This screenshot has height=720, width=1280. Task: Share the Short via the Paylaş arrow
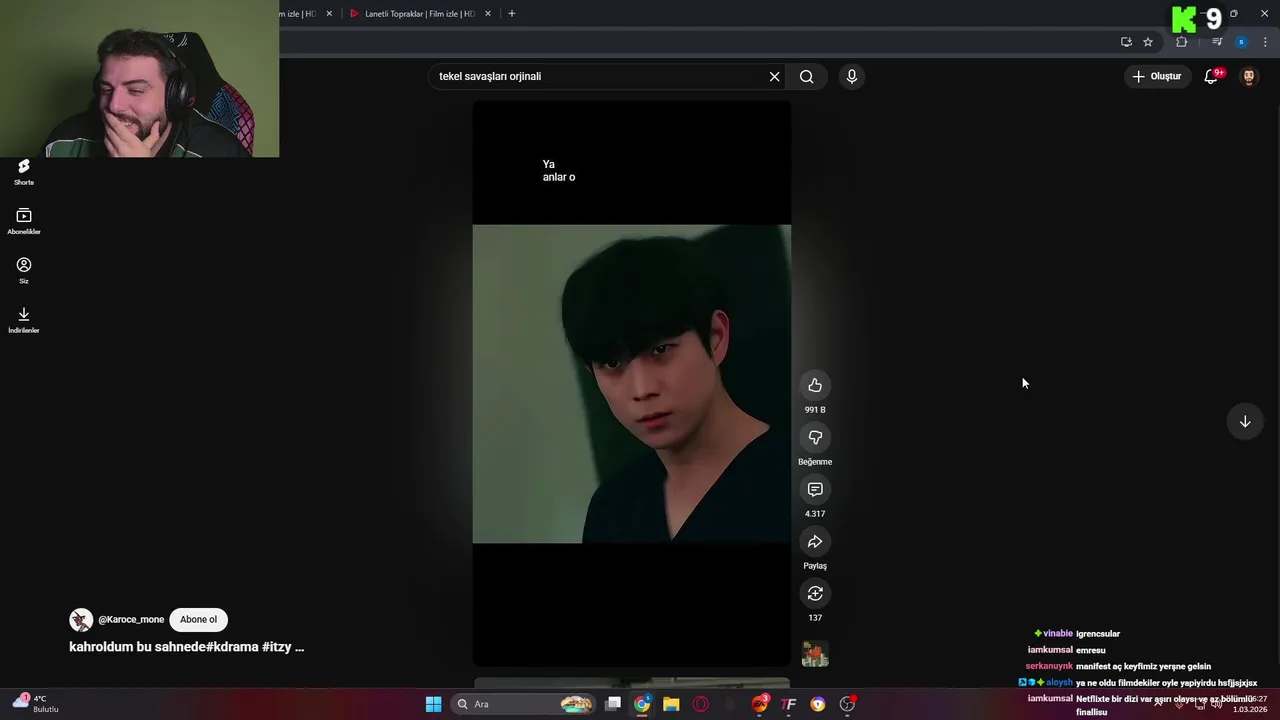[x=815, y=542]
